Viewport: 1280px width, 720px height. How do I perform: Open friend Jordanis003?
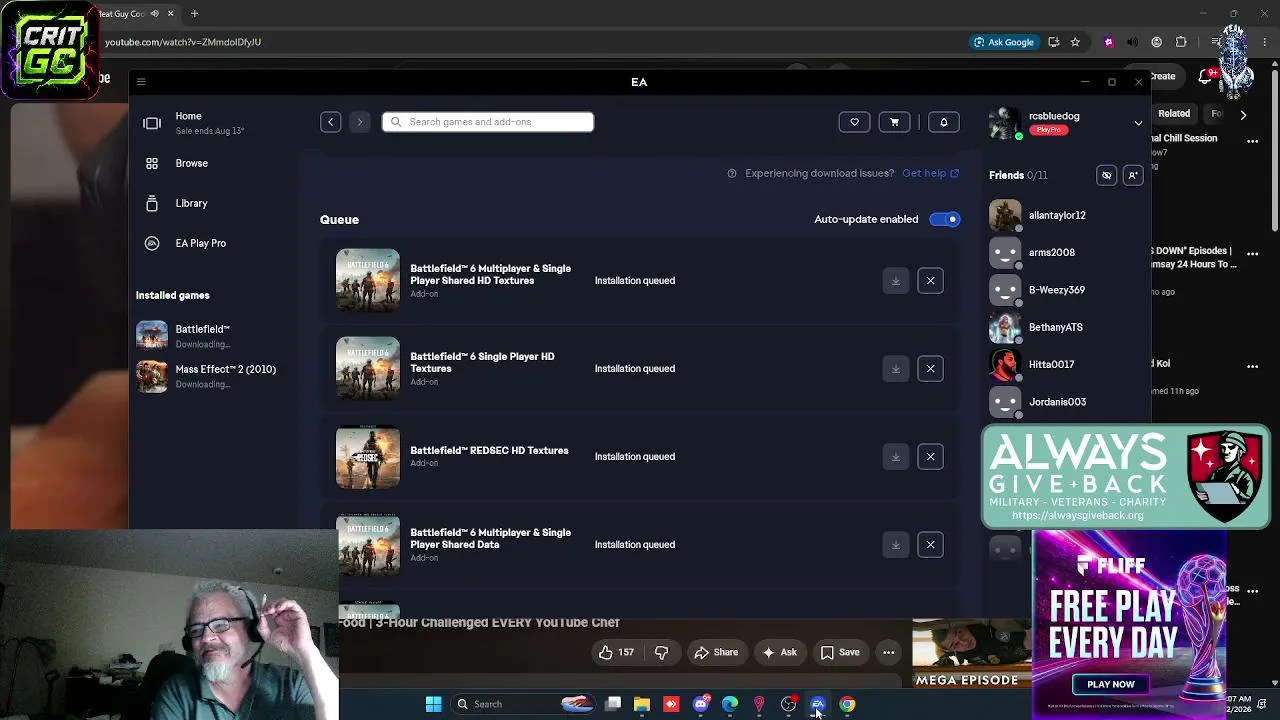click(1057, 402)
